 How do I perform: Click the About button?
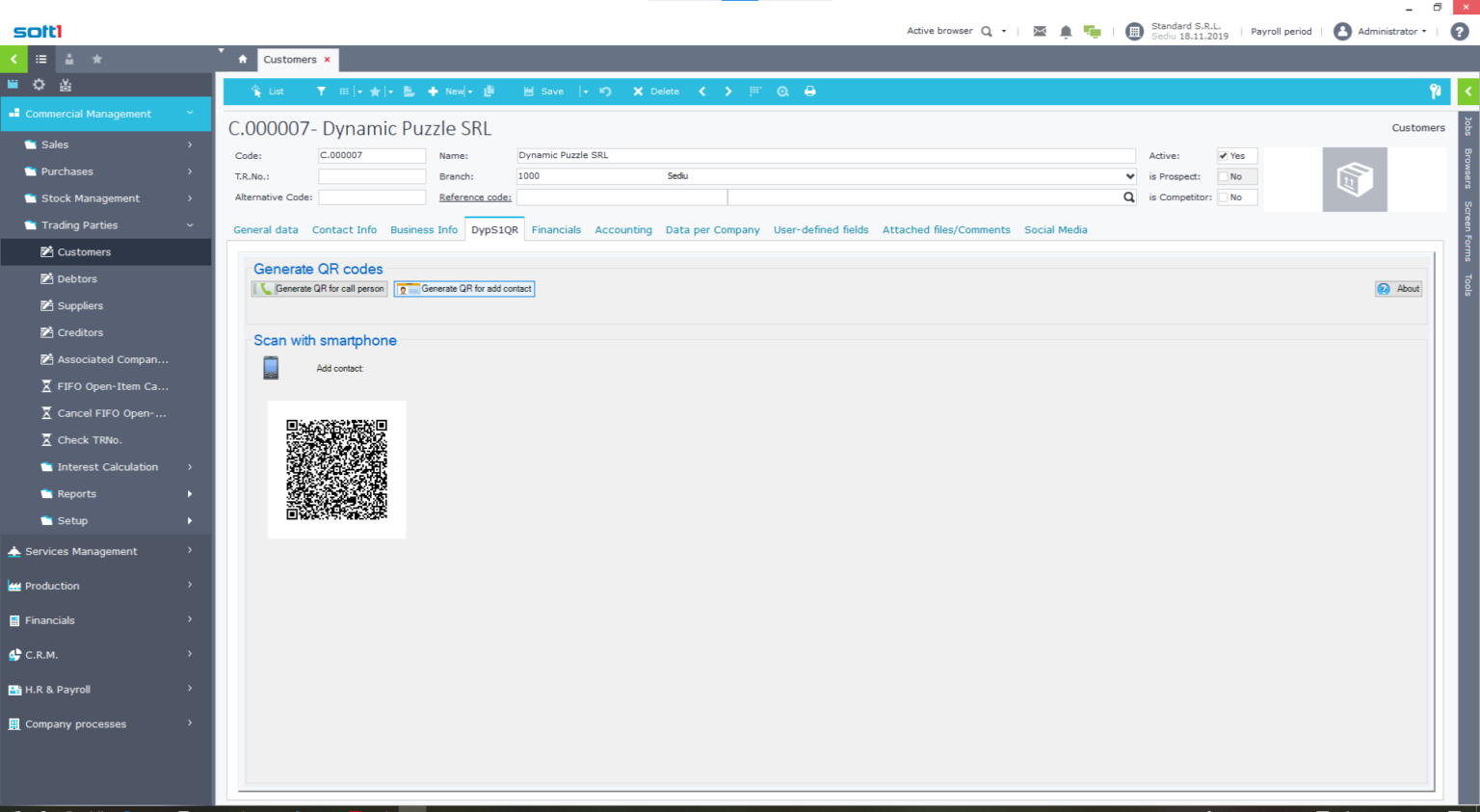point(1398,289)
